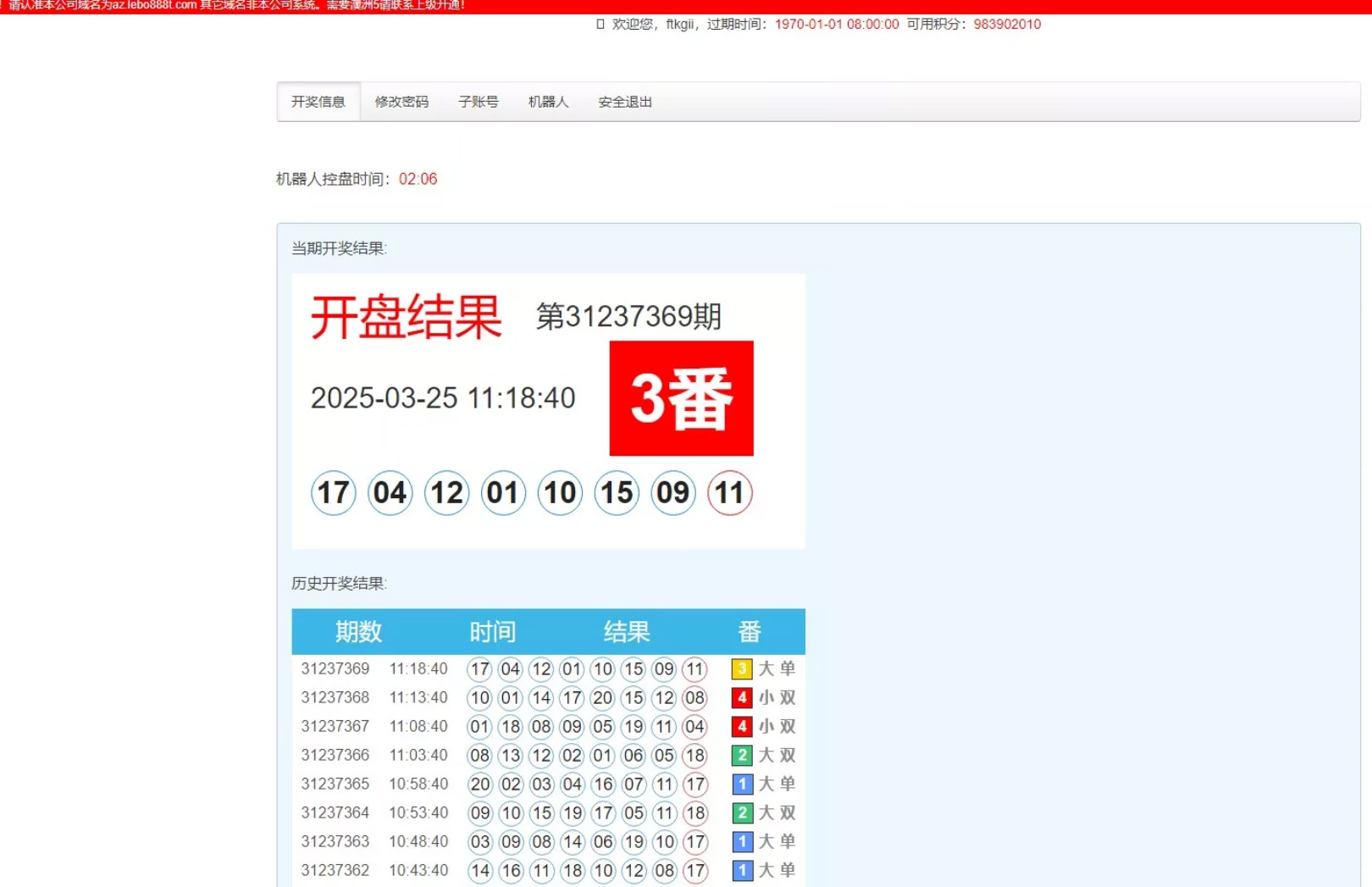1372x887 pixels.
Task: Select history row period 31237362
Action: [x=335, y=870]
